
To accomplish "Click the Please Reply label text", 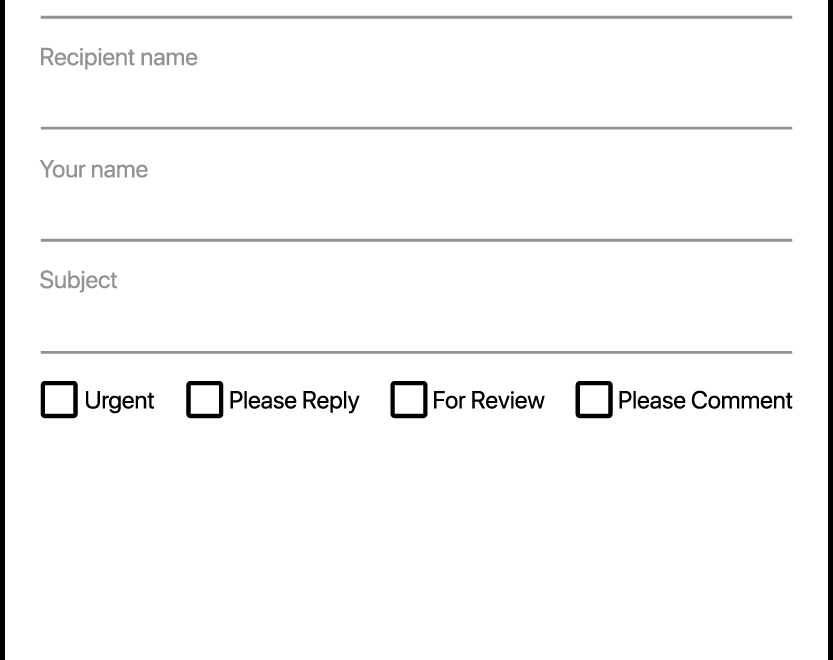I will point(293,400).
